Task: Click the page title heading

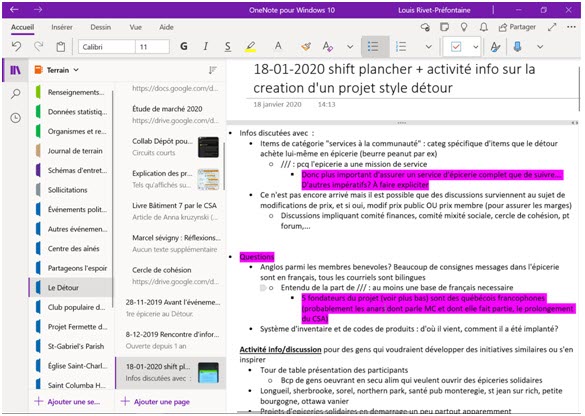Action: [395, 78]
